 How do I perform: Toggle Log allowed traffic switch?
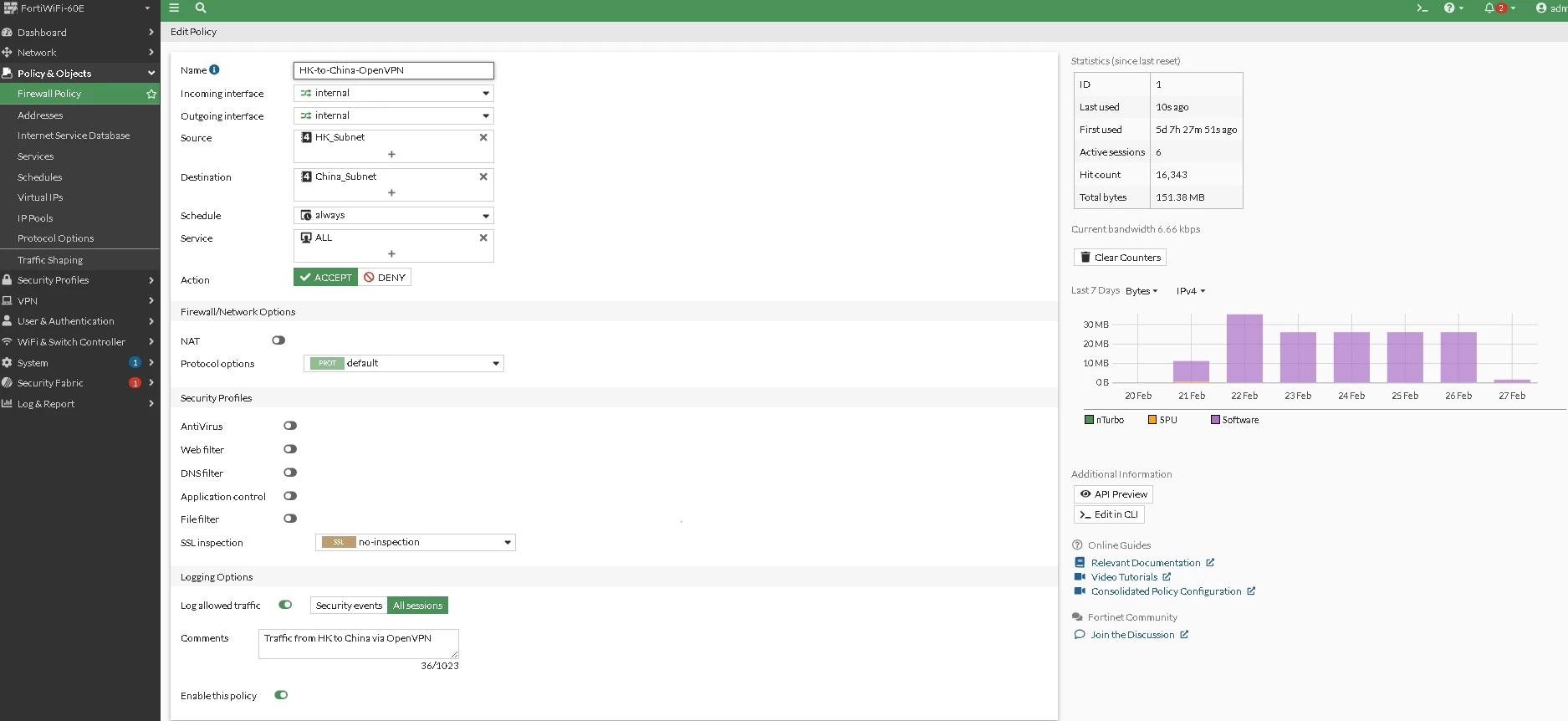285,605
